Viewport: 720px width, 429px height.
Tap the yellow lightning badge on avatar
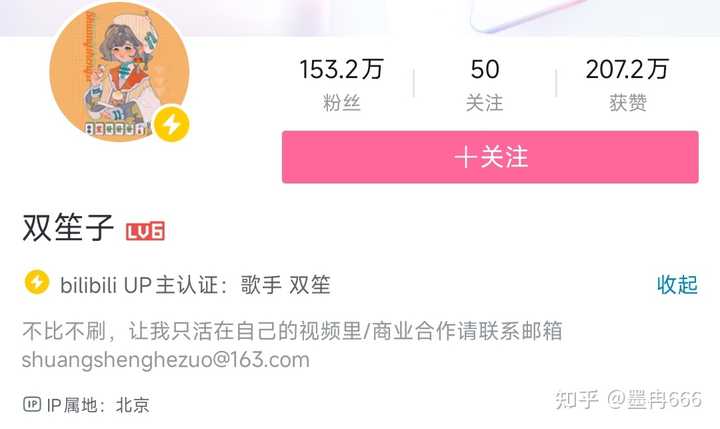[171, 124]
